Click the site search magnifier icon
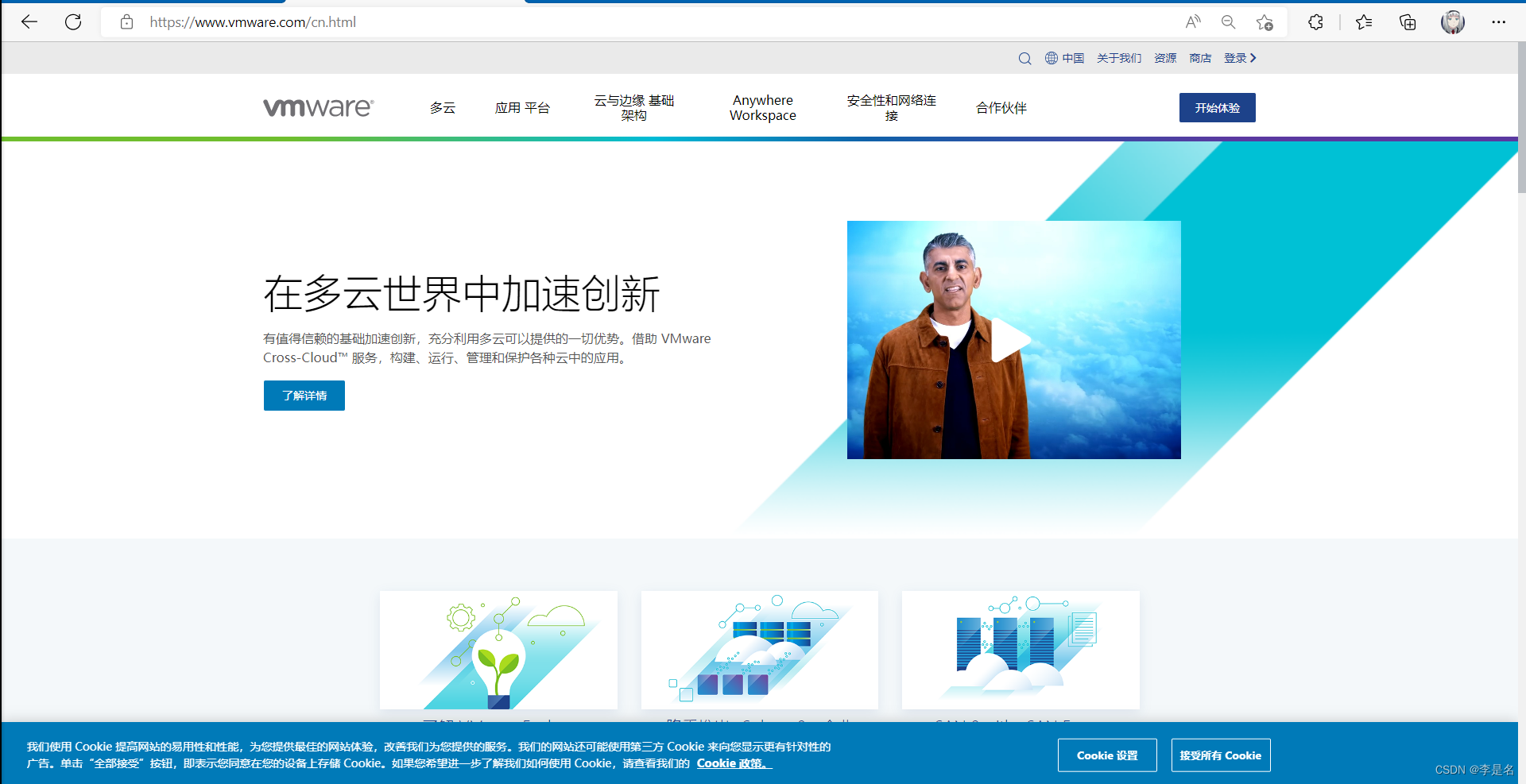Screen dimensions: 1526x784 (1024, 58)
